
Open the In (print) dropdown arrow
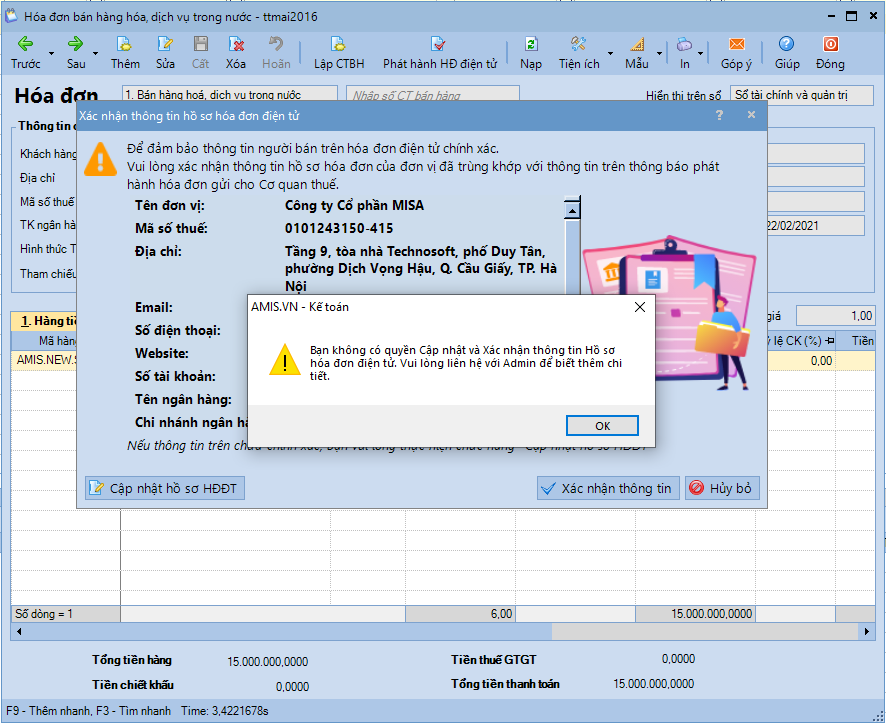point(701,54)
